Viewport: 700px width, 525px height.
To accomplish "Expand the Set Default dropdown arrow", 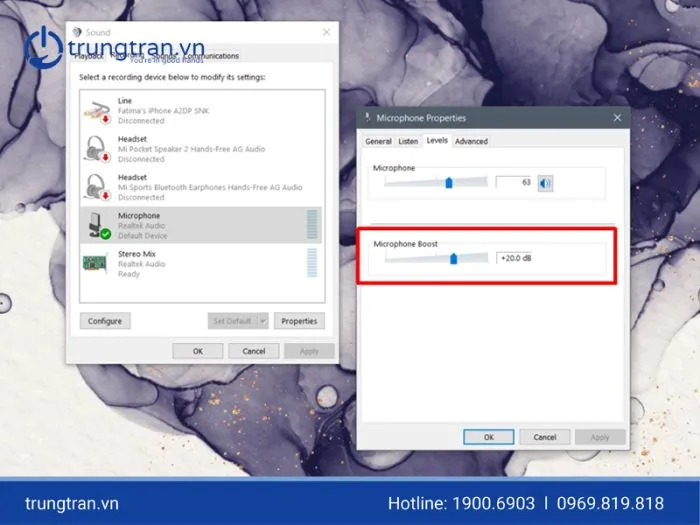I will 263,321.
